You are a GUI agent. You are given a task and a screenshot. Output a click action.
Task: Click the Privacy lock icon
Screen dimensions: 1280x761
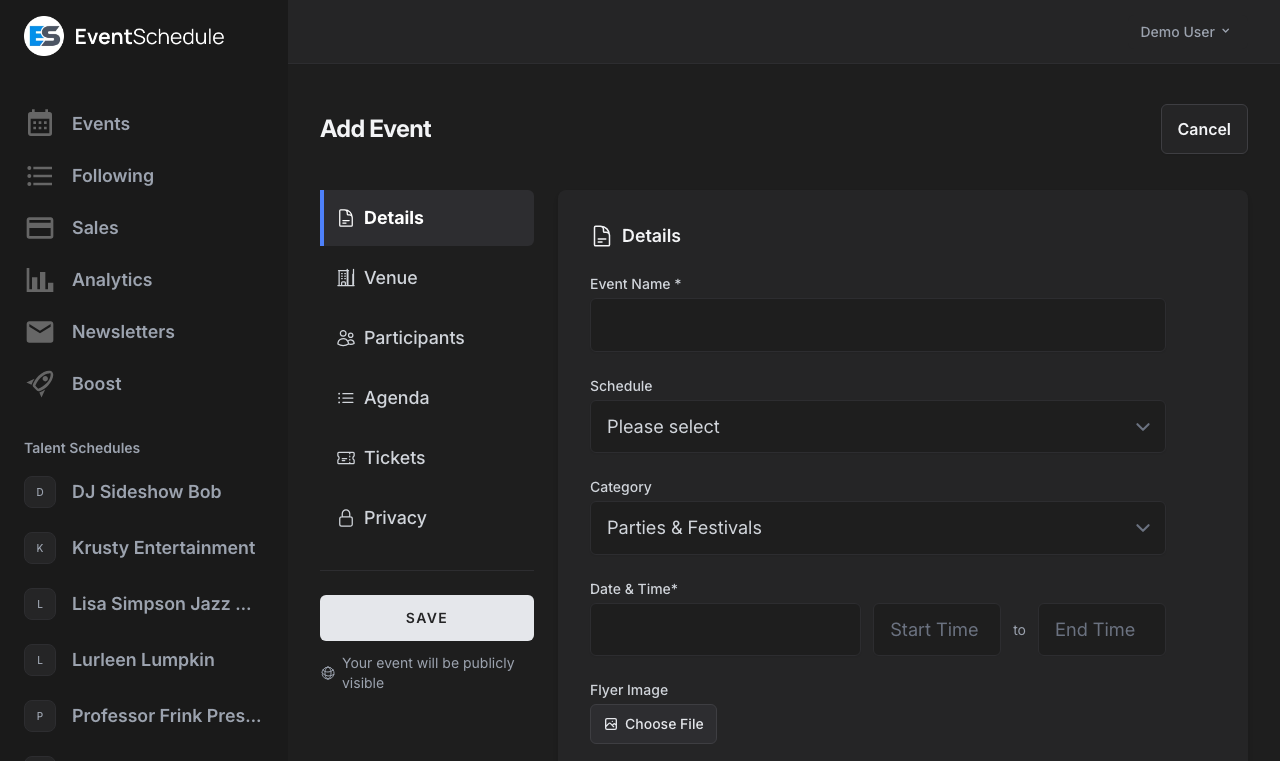click(346, 517)
